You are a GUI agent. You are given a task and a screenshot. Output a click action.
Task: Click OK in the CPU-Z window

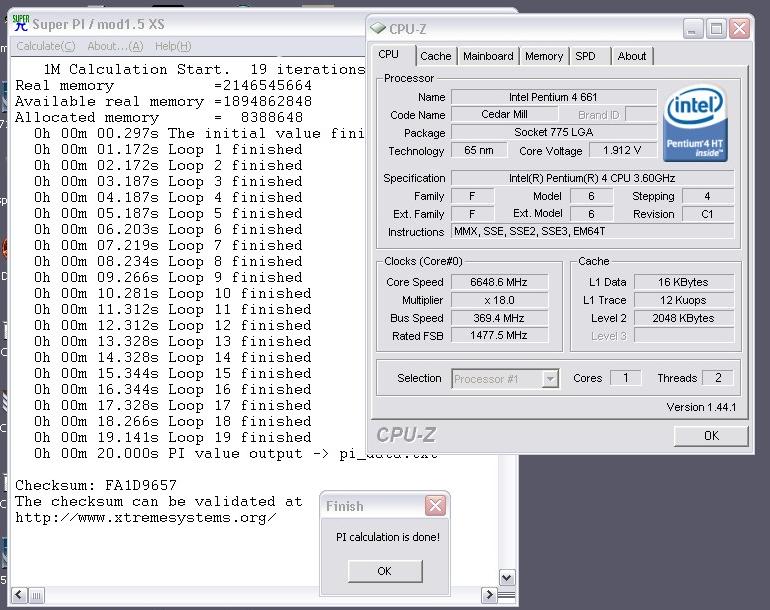711,436
